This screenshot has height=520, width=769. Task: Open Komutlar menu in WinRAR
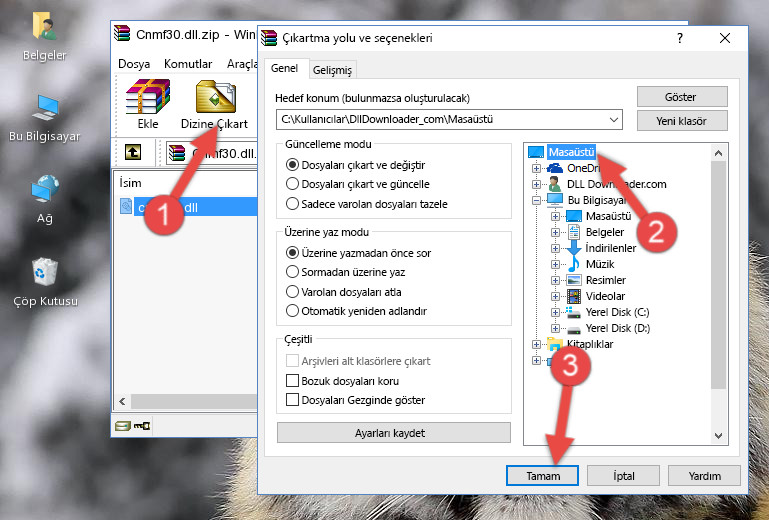click(x=188, y=64)
